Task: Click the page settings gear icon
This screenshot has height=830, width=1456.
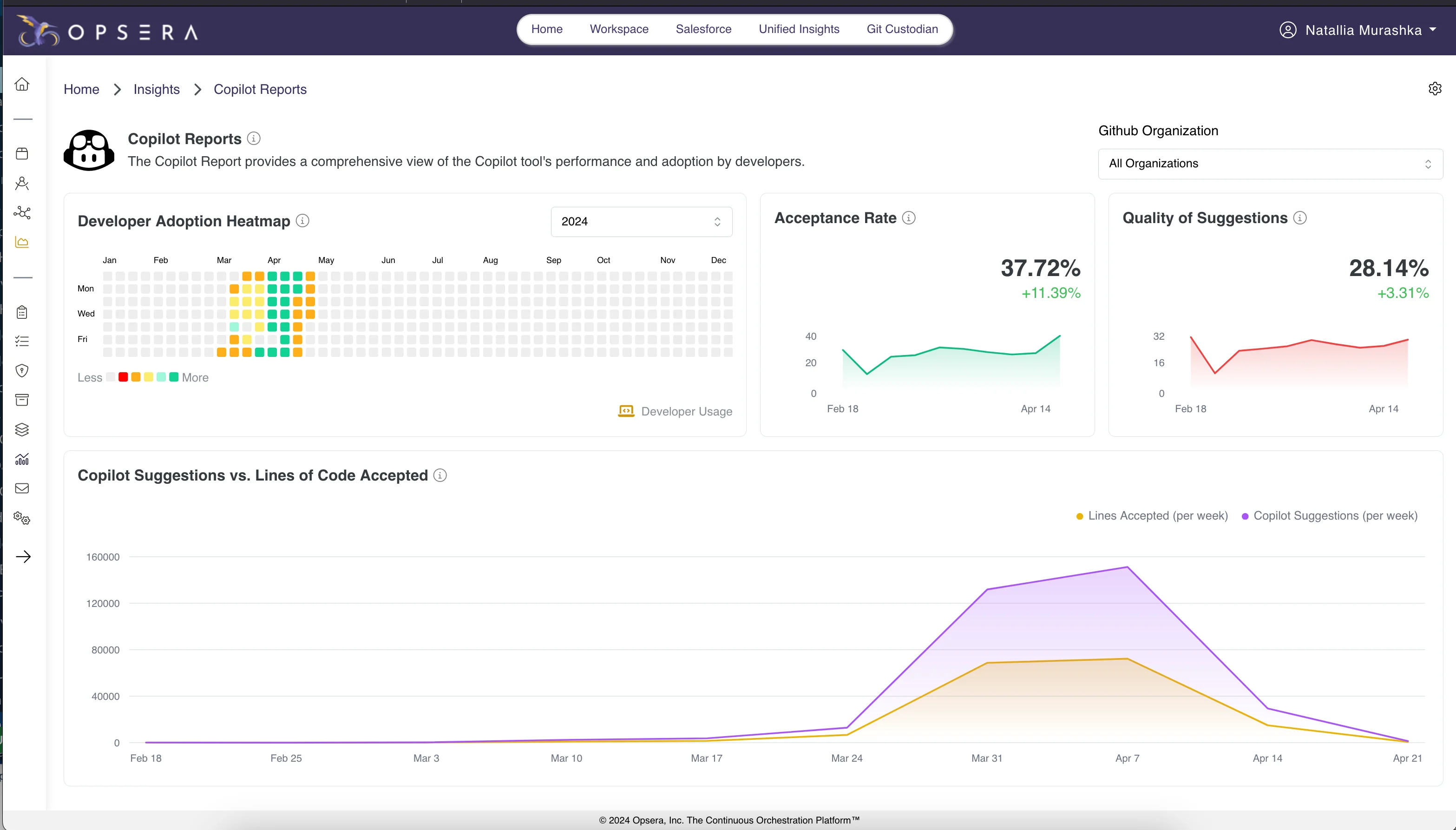Action: (1435, 88)
